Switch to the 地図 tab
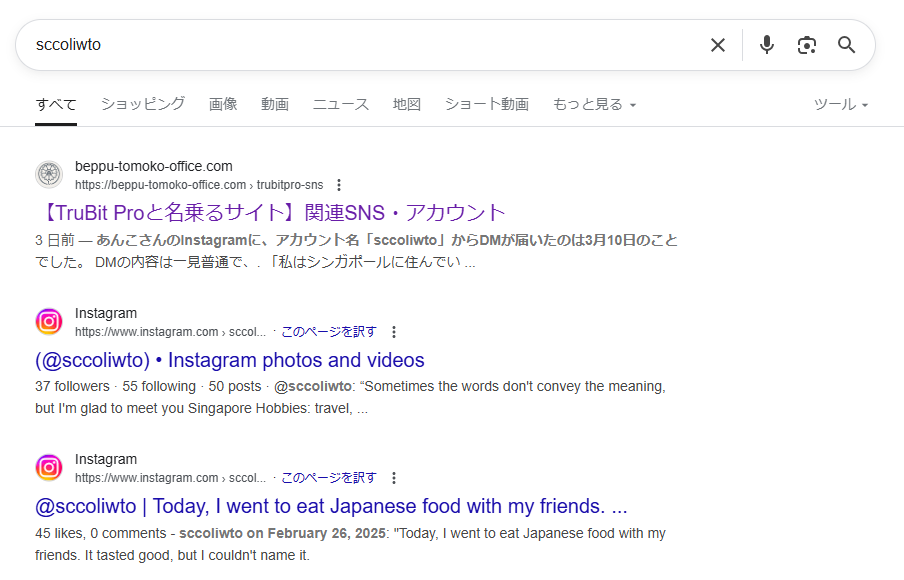The height and width of the screenshot is (580, 904). click(407, 104)
